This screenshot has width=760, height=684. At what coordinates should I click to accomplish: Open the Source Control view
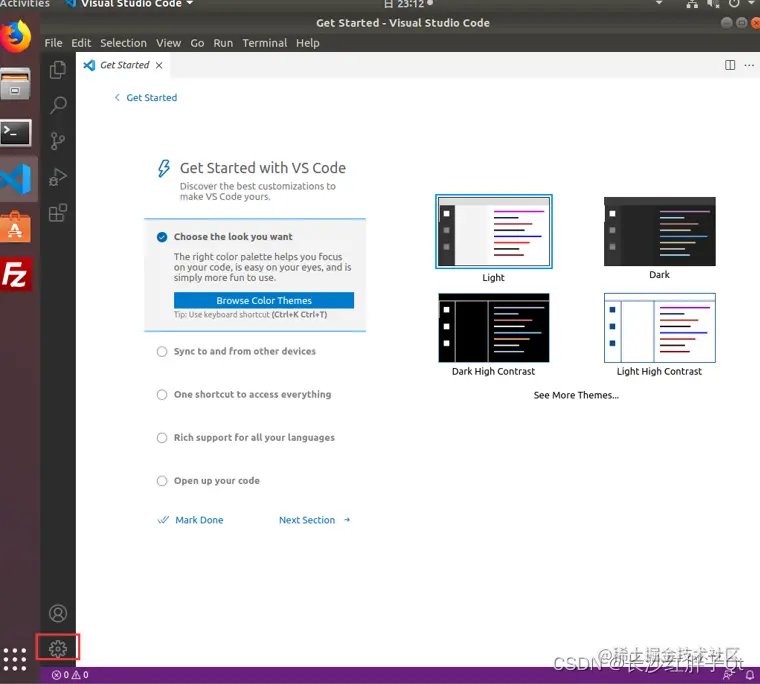[x=58, y=141]
